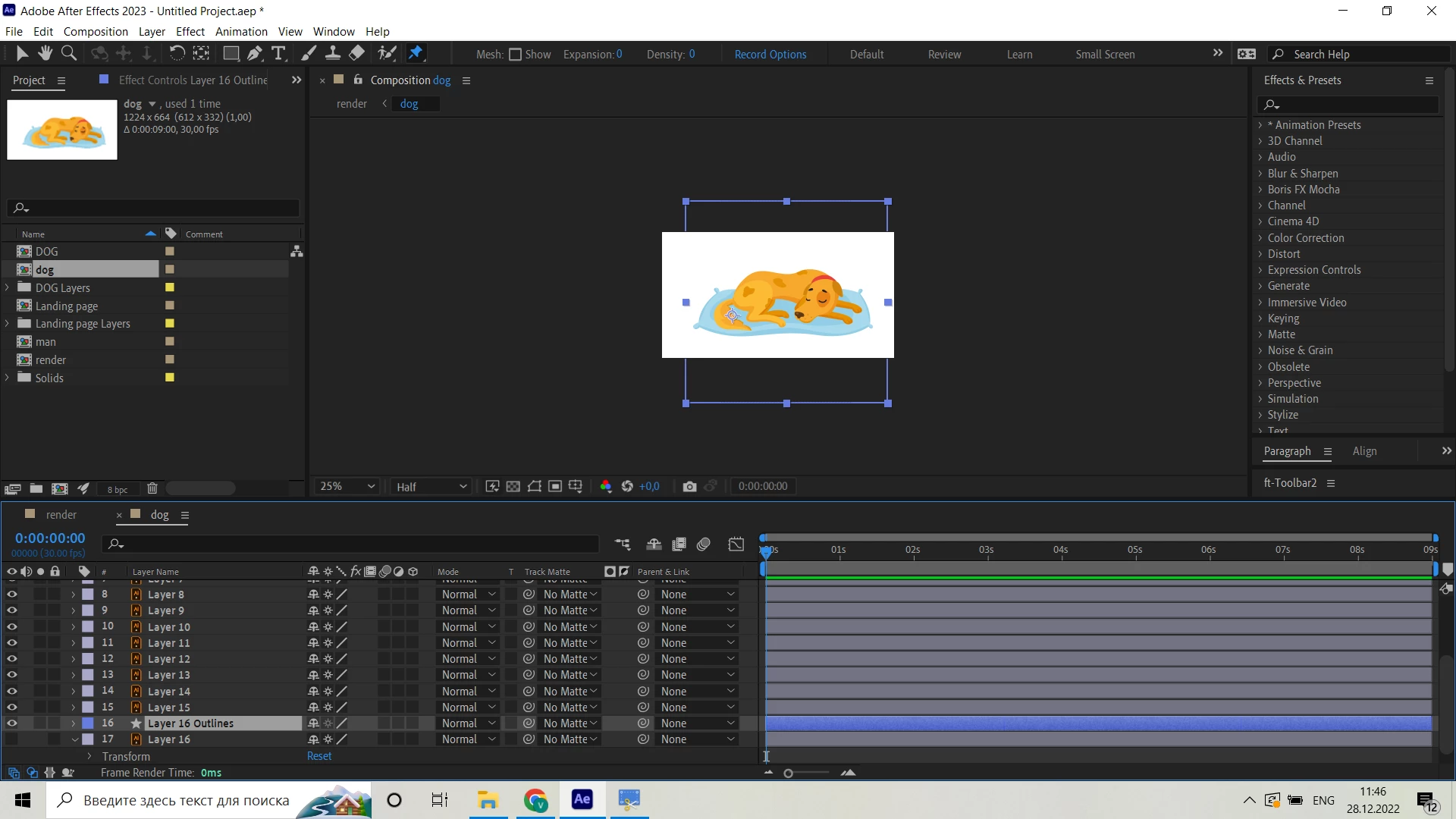Enable the Mesh Show checkbox
The width and height of the screenshot is (1456, 819).
coord(516,55)
